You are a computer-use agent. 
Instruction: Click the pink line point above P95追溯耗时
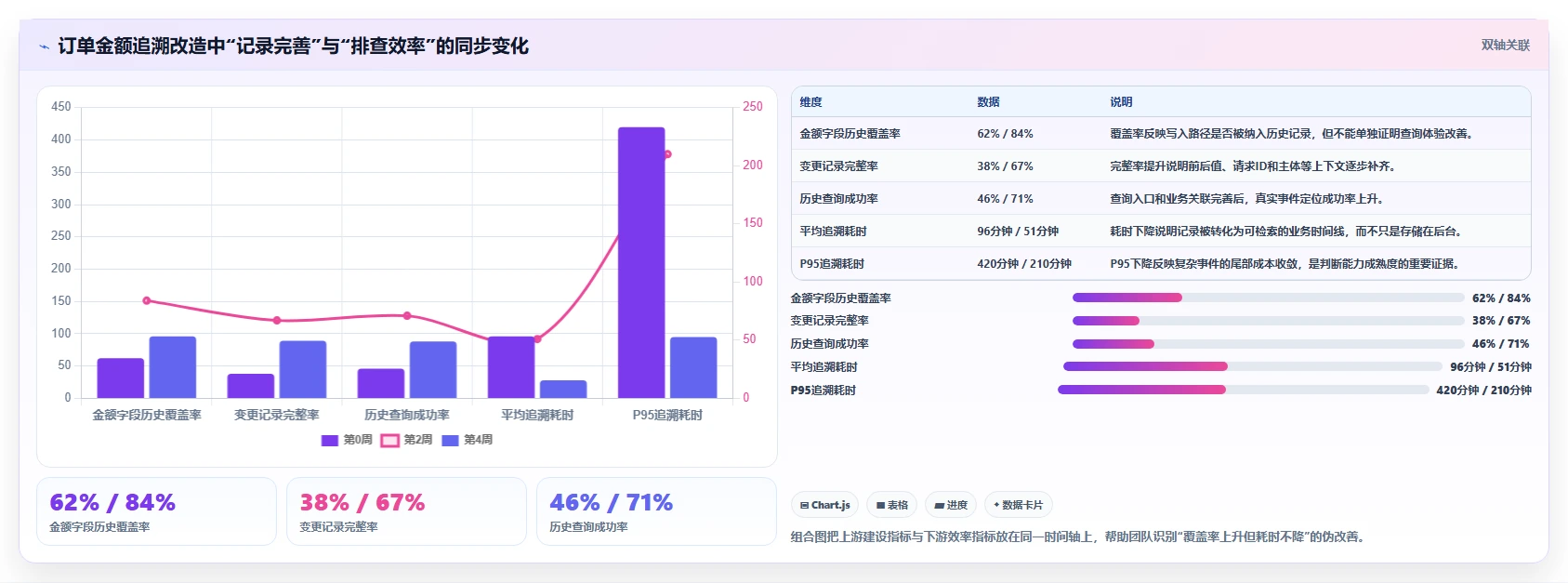[667, 154]
